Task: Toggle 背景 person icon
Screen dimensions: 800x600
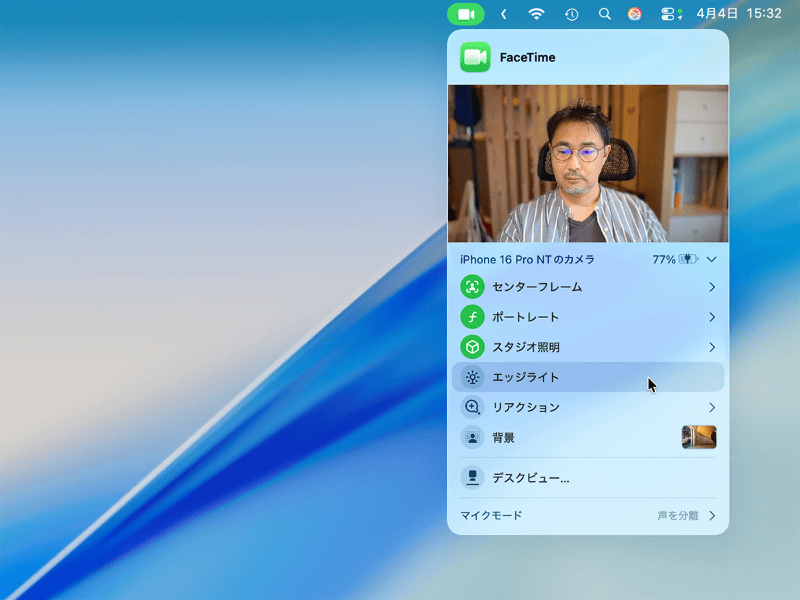Action: (472, 437)
